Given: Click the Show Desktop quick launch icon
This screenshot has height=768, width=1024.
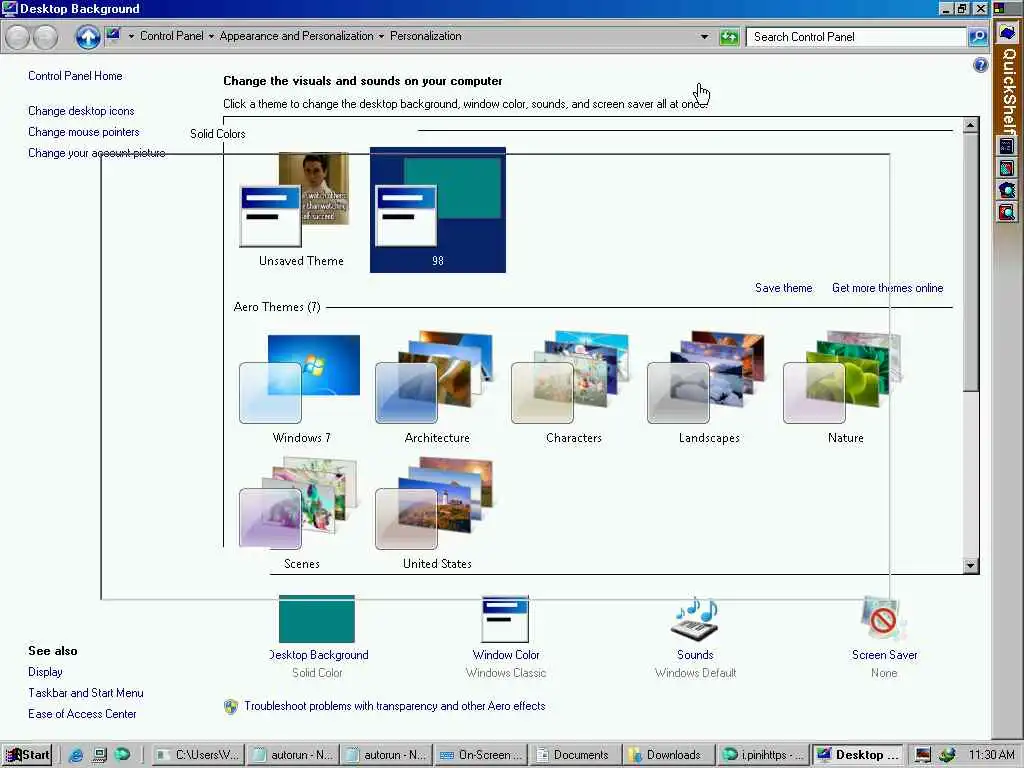Looking at the screenshot, I should click(x=99, y=755).
